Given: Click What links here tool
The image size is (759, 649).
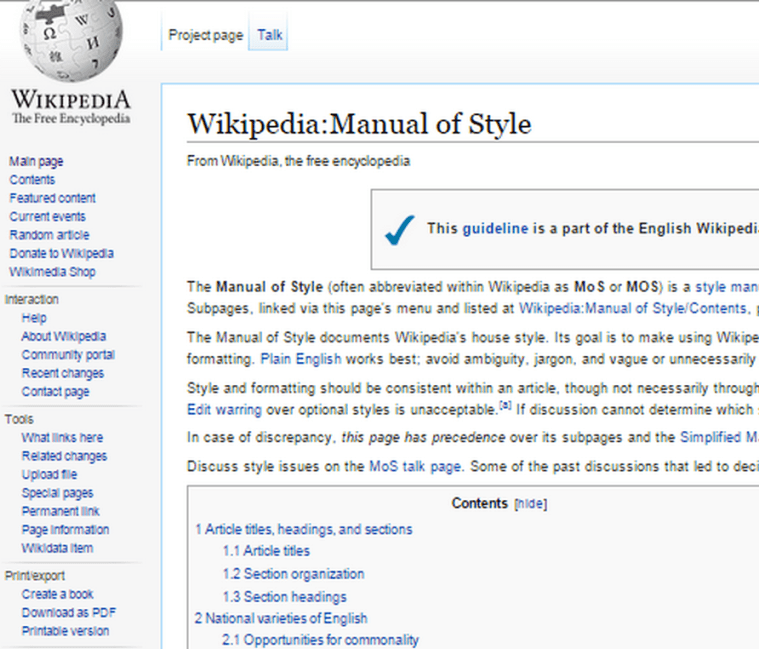Looking at the screenshot, I should 62,438.
